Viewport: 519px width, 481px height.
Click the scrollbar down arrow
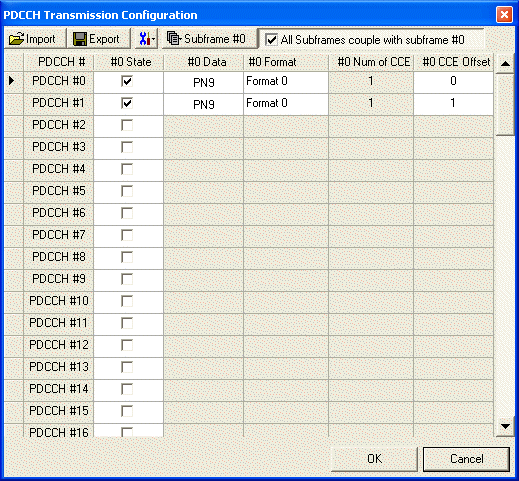(505, 426)
